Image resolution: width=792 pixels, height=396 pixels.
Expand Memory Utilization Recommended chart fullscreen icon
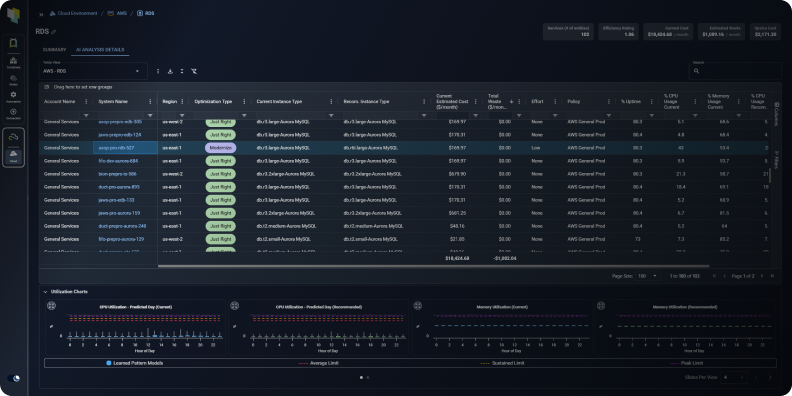601,306
